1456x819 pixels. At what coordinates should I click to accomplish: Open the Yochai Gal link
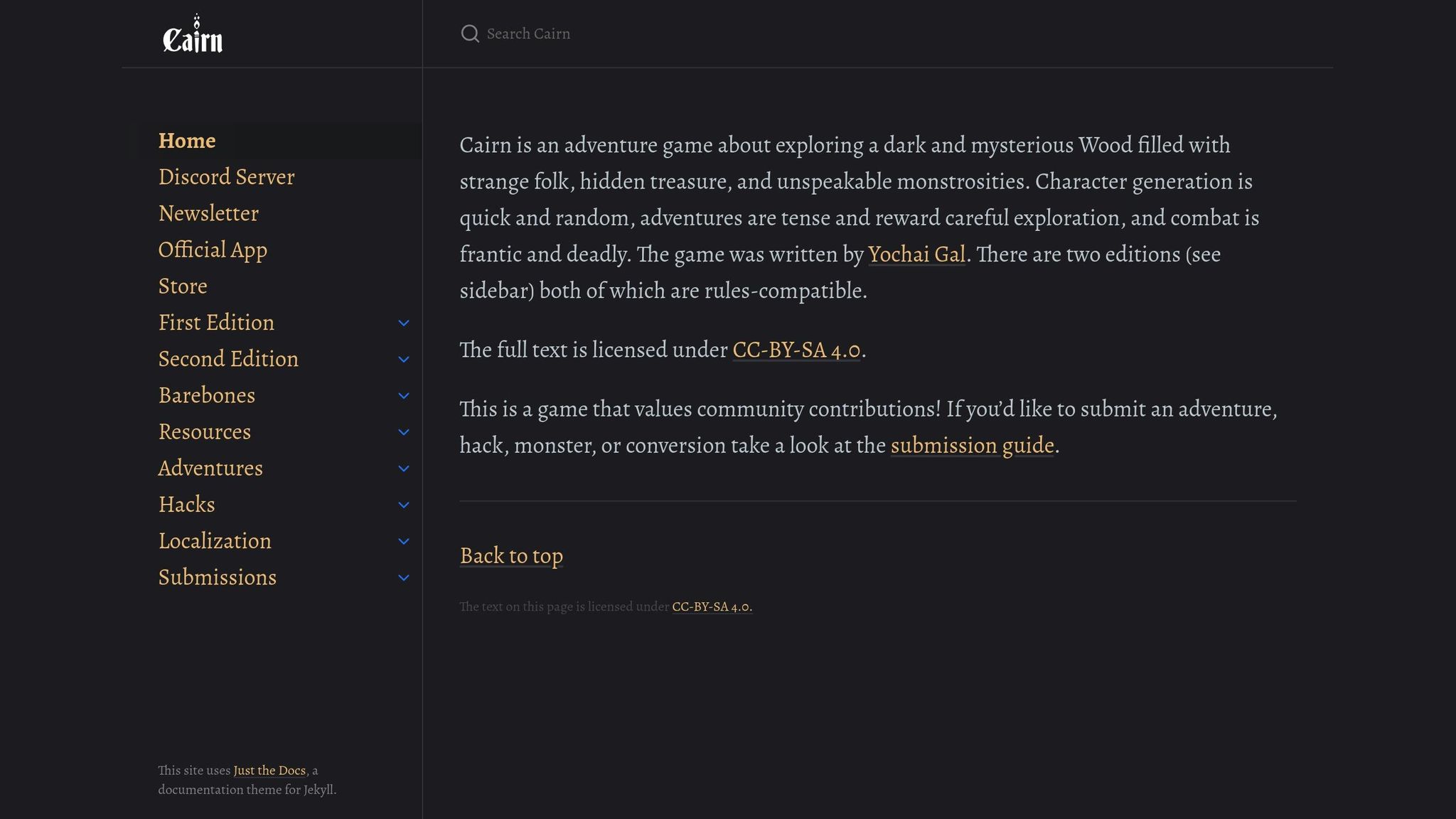916,255
